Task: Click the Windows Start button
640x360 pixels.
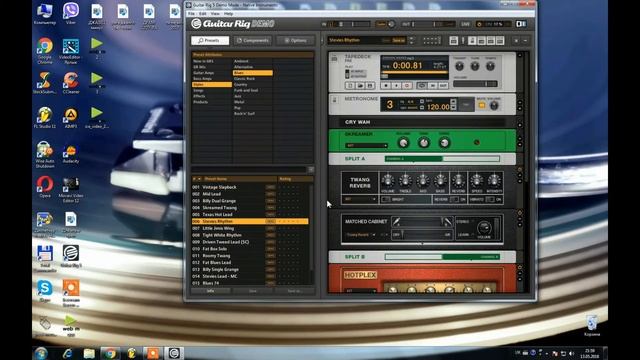Action: 41,353
